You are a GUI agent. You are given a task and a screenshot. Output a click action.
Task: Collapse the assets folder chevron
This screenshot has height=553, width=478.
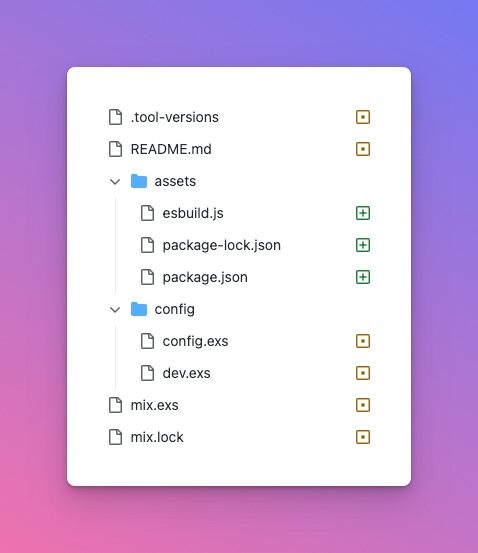click(x=115, y=182)
